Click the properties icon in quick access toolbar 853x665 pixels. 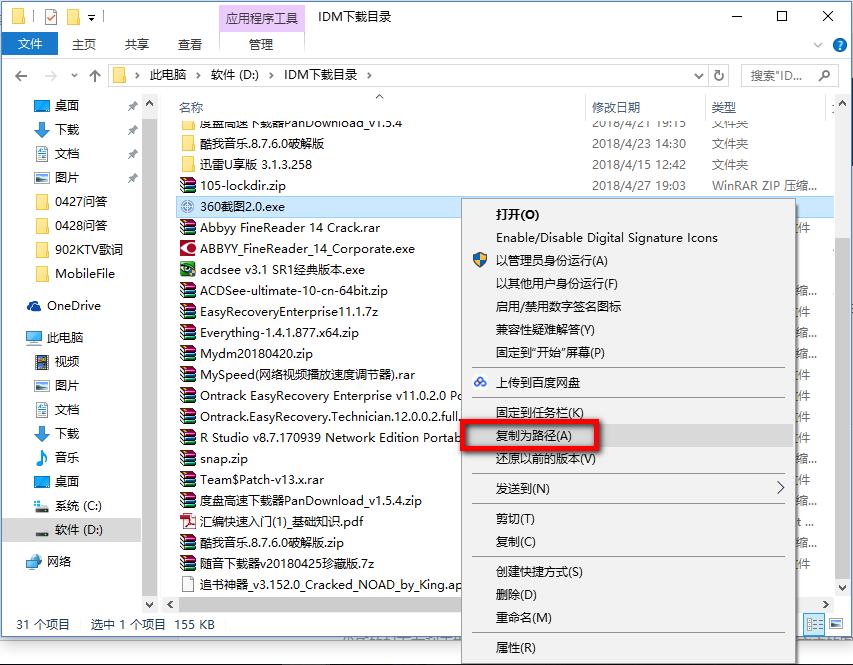coord(50,14)
